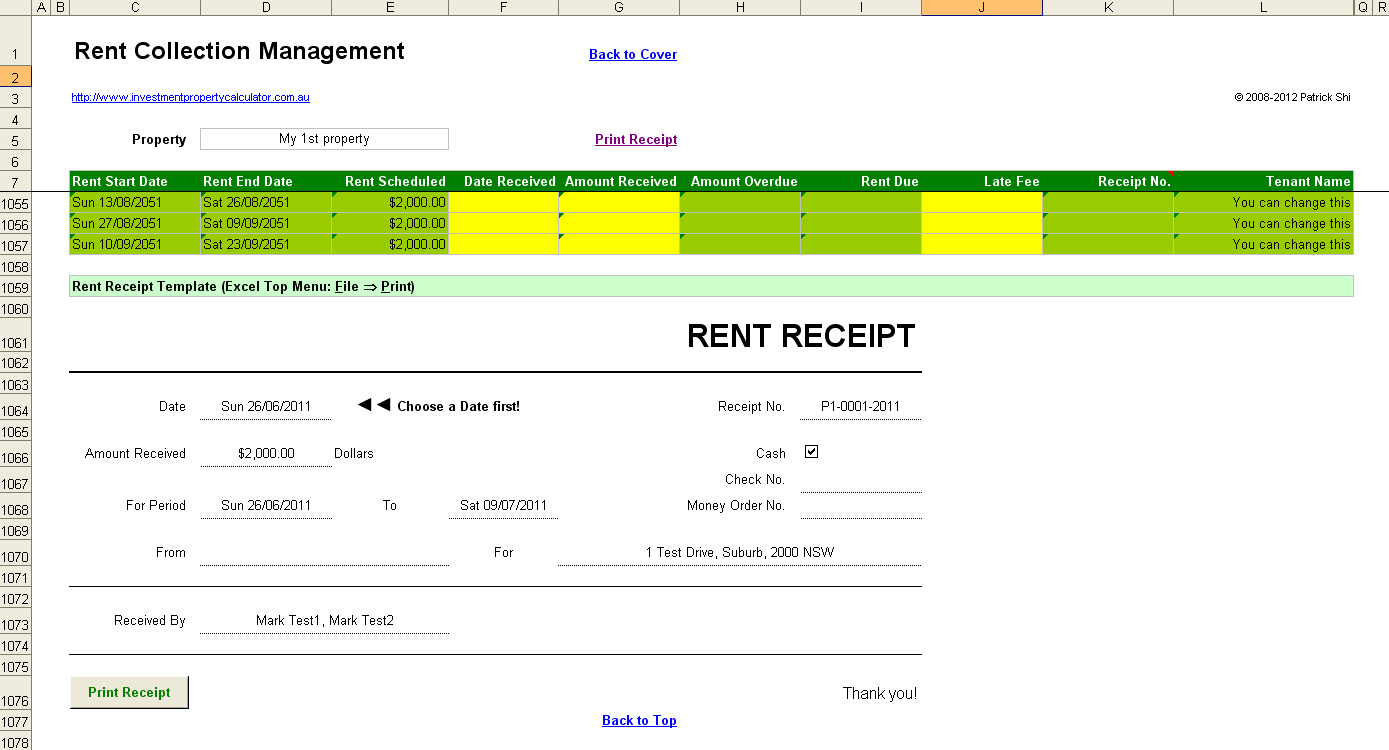Viewport: 1389px width, 750px height.
Task: Select row 1059 header
Action: (x=16, y=288)
